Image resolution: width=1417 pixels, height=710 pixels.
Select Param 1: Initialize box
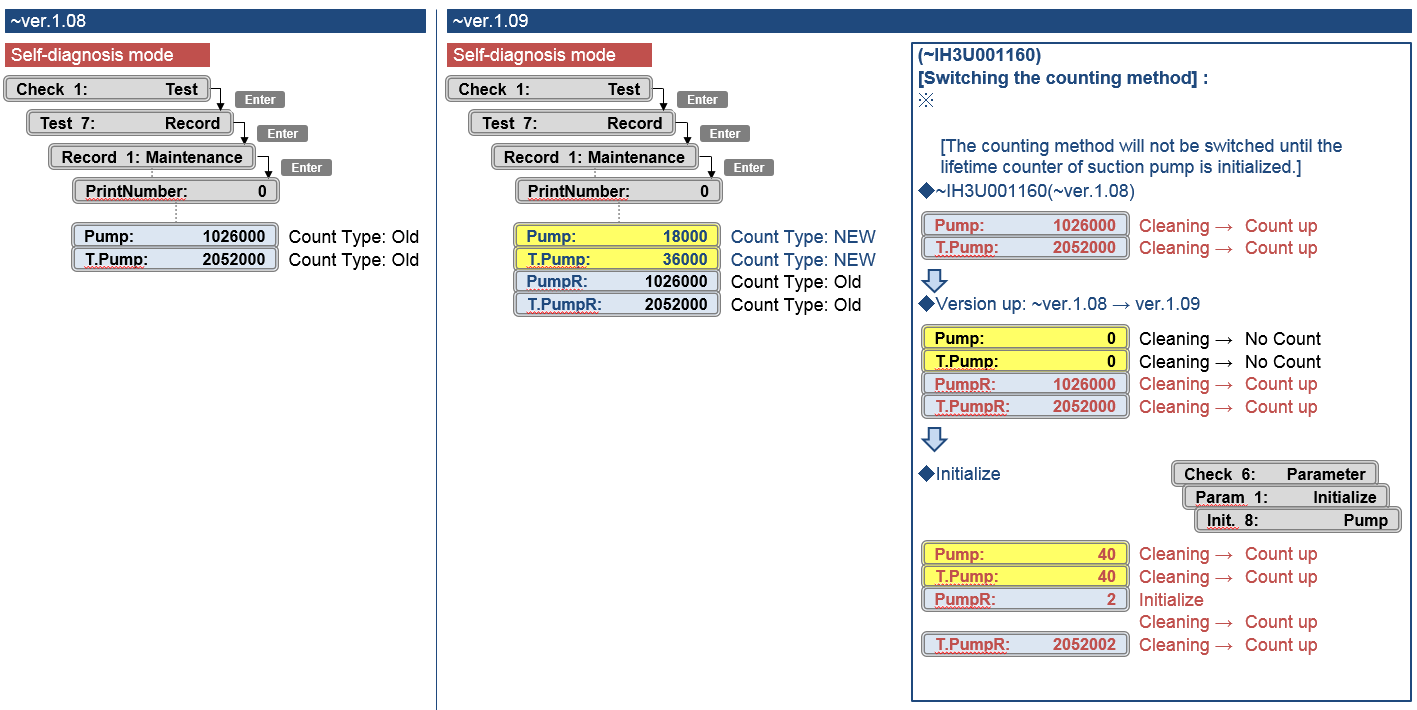point(1287,497)
